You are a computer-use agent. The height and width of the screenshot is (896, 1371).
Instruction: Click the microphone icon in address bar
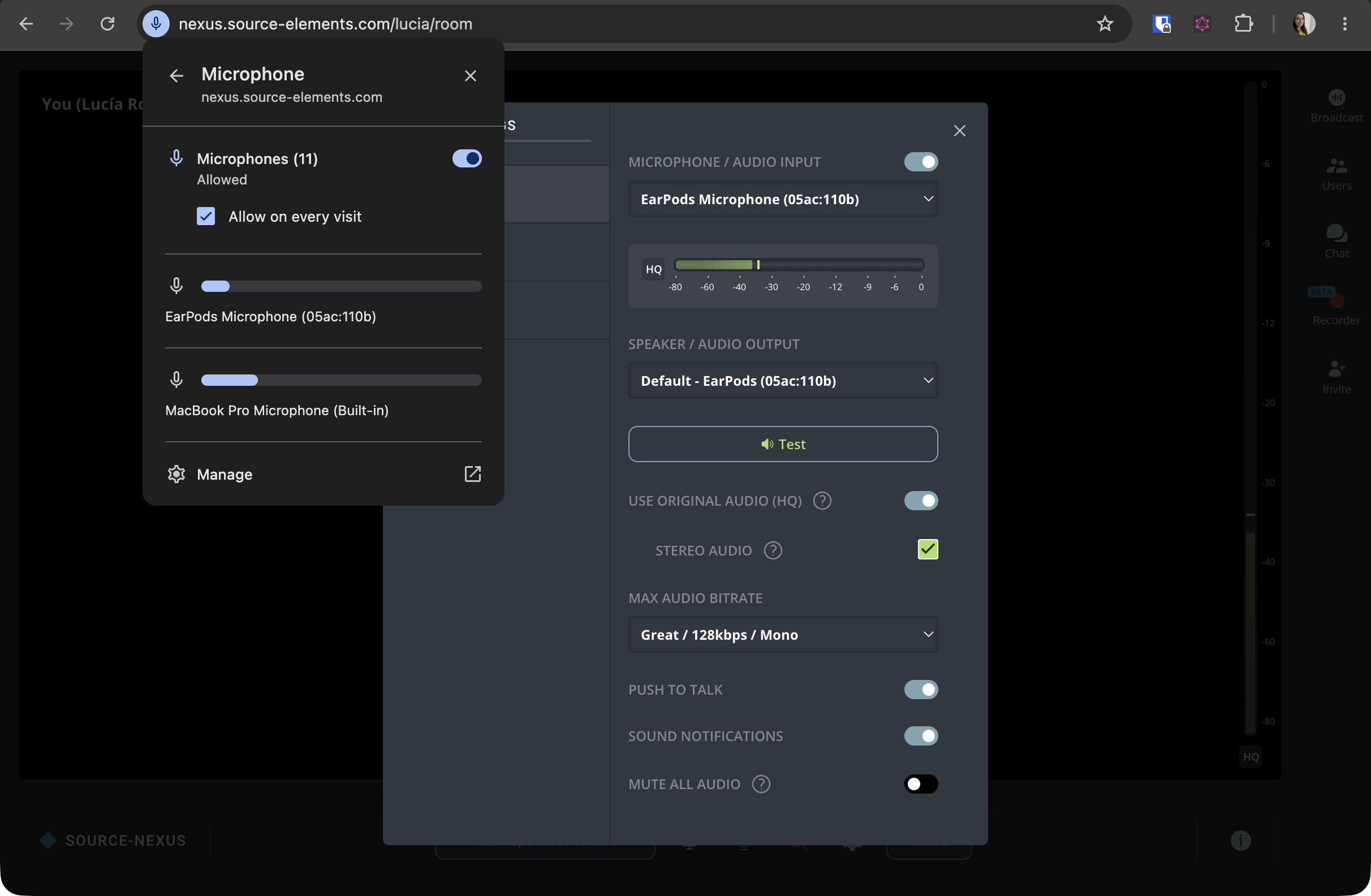[156, 24]
